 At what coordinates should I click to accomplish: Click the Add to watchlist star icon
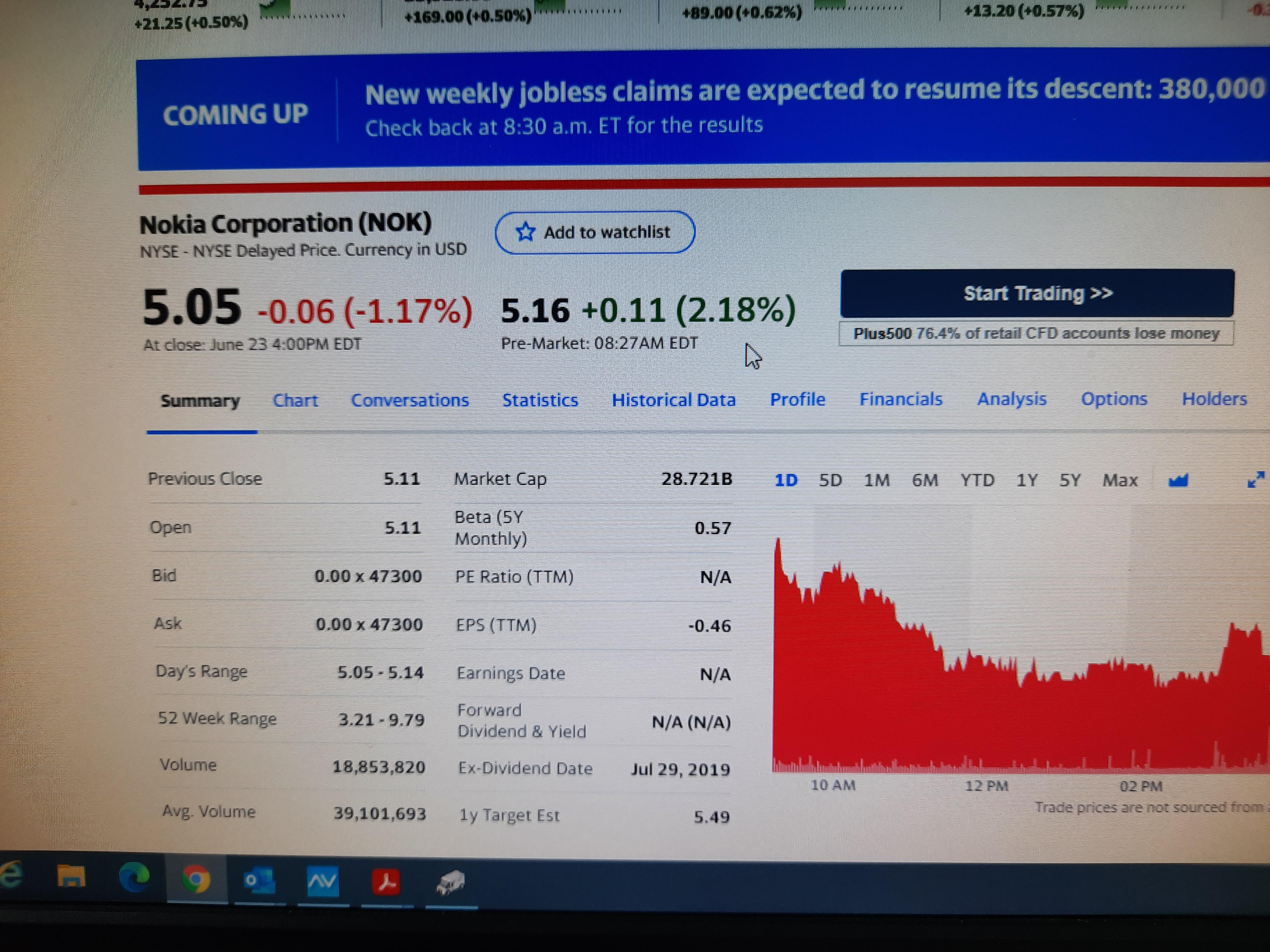click(x=526, y=232)
